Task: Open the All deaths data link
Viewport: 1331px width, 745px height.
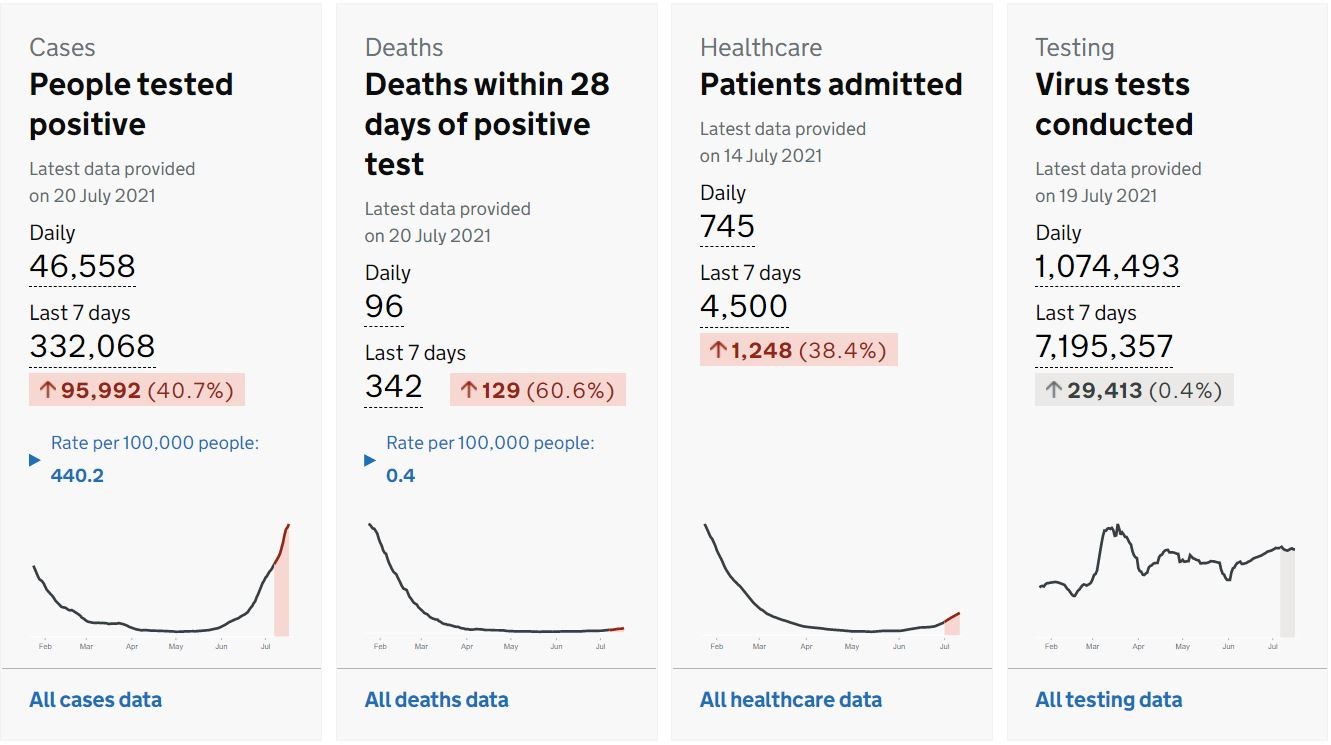Action: tap(436, 700)
